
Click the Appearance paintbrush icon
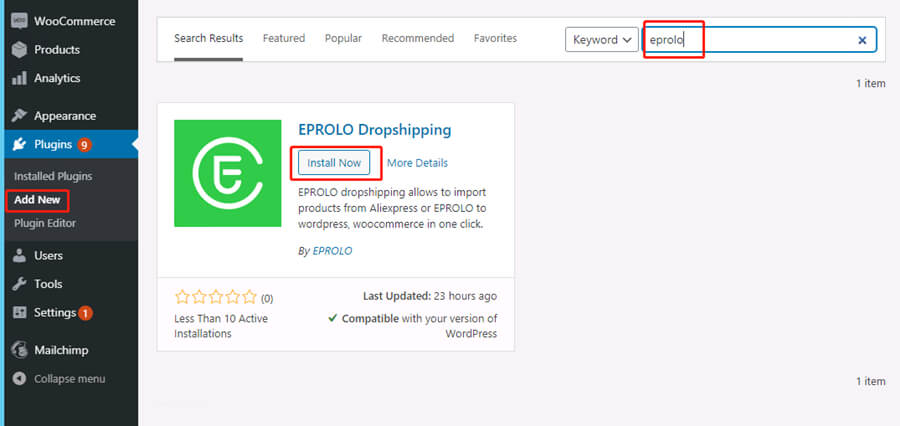click(x=20, y=116)
